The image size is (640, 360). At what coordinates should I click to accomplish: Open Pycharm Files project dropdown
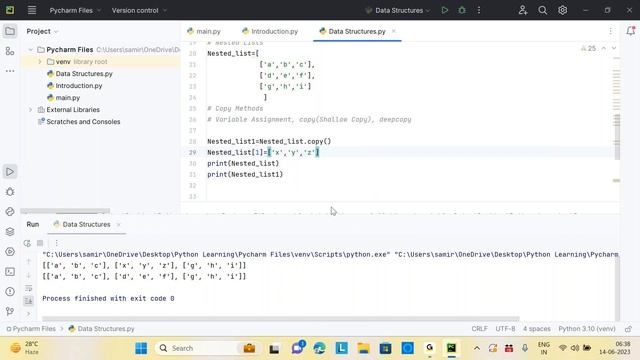pos(75,10)
